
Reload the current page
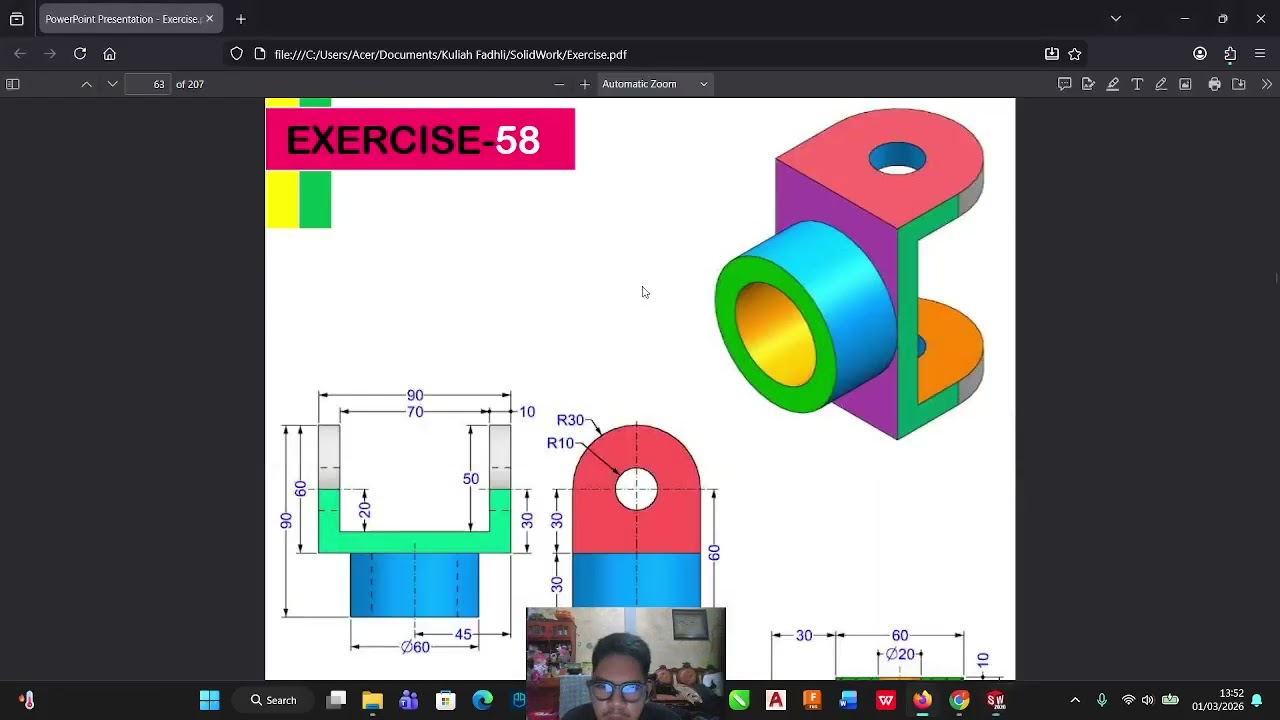tap(80, 54)
